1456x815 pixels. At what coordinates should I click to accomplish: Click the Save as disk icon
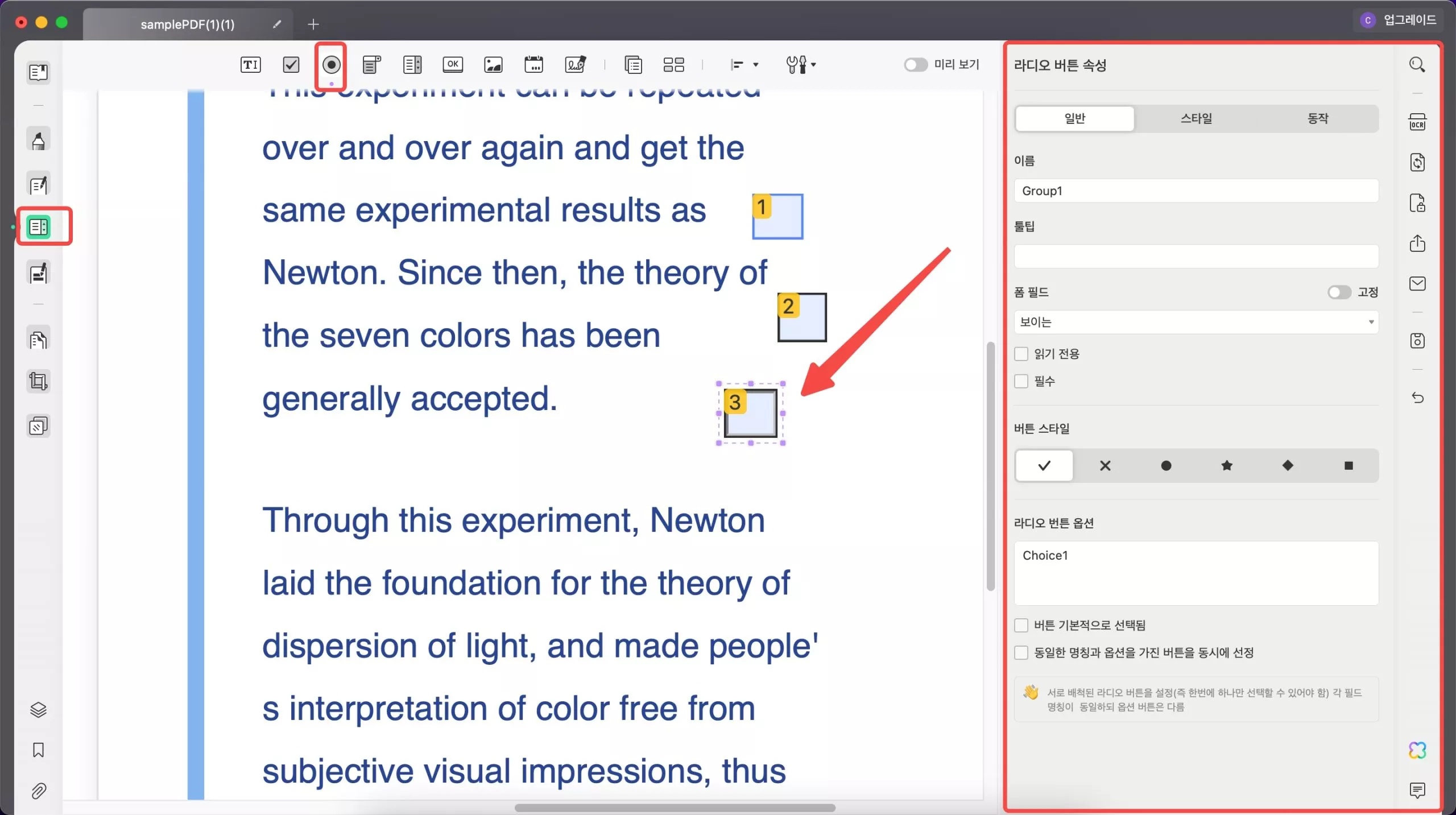[x=1417, y=341]
